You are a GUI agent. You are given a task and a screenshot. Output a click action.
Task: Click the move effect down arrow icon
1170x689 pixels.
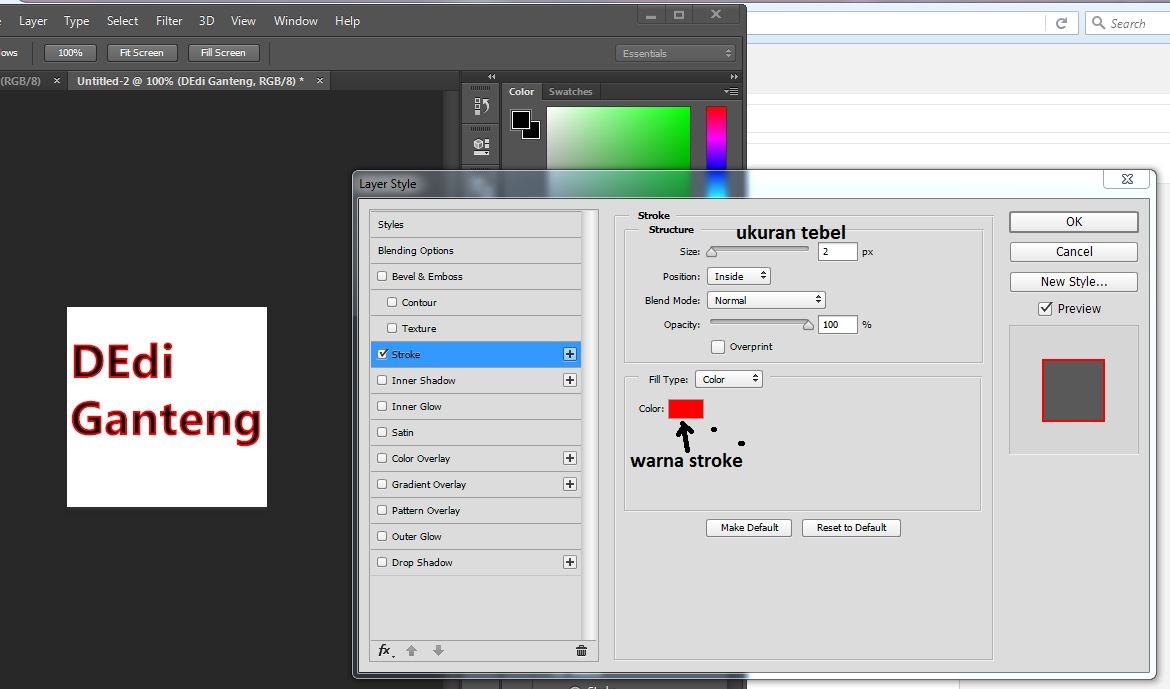tap(438, 650)
